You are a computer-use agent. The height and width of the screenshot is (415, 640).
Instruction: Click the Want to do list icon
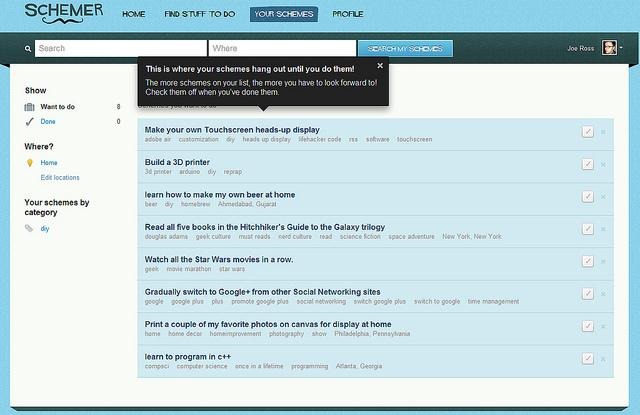click(x=30, y=106)
